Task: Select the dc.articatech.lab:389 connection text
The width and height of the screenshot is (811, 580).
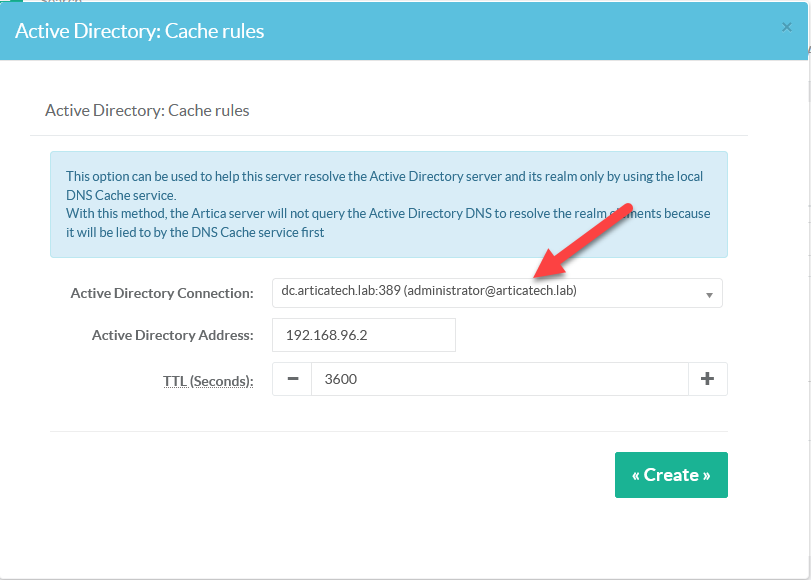Action: click(342, 291)
